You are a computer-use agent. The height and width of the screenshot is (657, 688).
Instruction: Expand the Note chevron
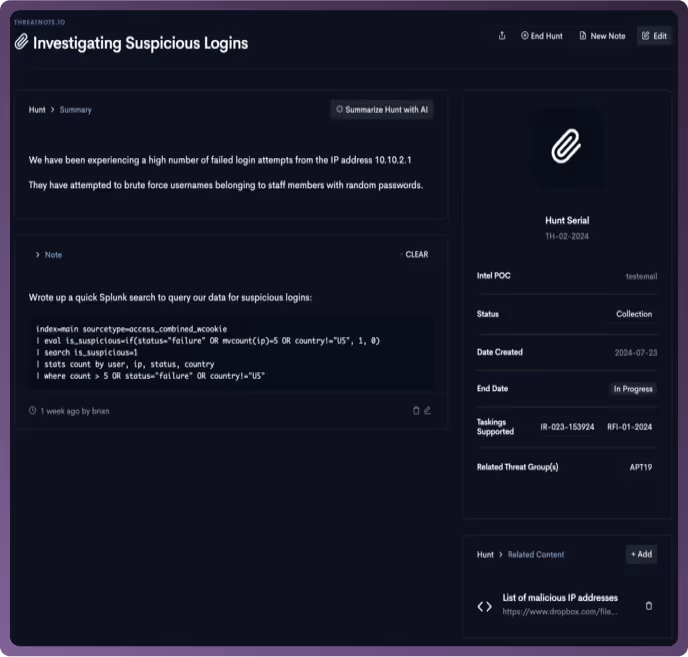tap(37, 255)
